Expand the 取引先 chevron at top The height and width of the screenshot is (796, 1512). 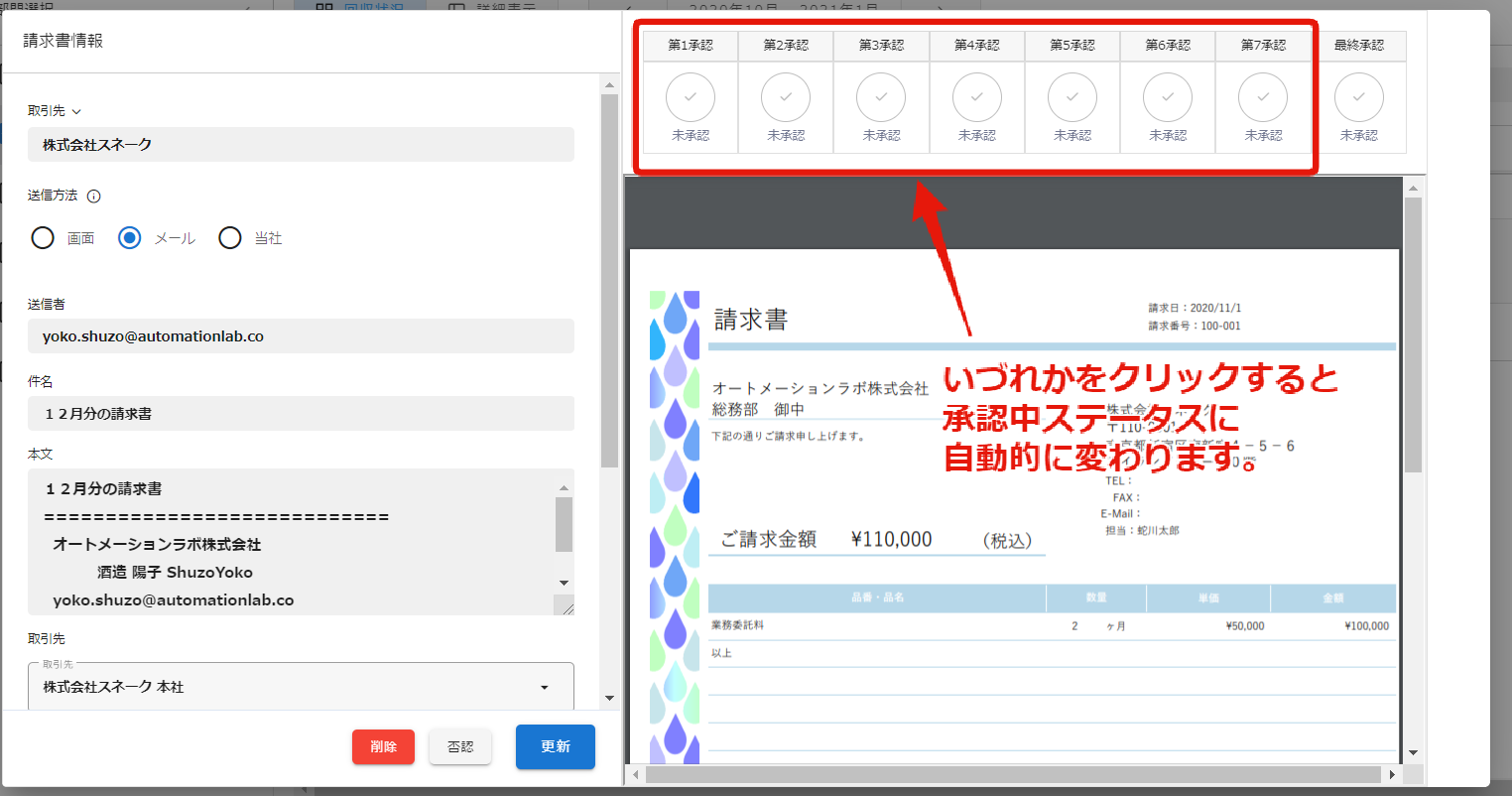click(x=76, y=112)
